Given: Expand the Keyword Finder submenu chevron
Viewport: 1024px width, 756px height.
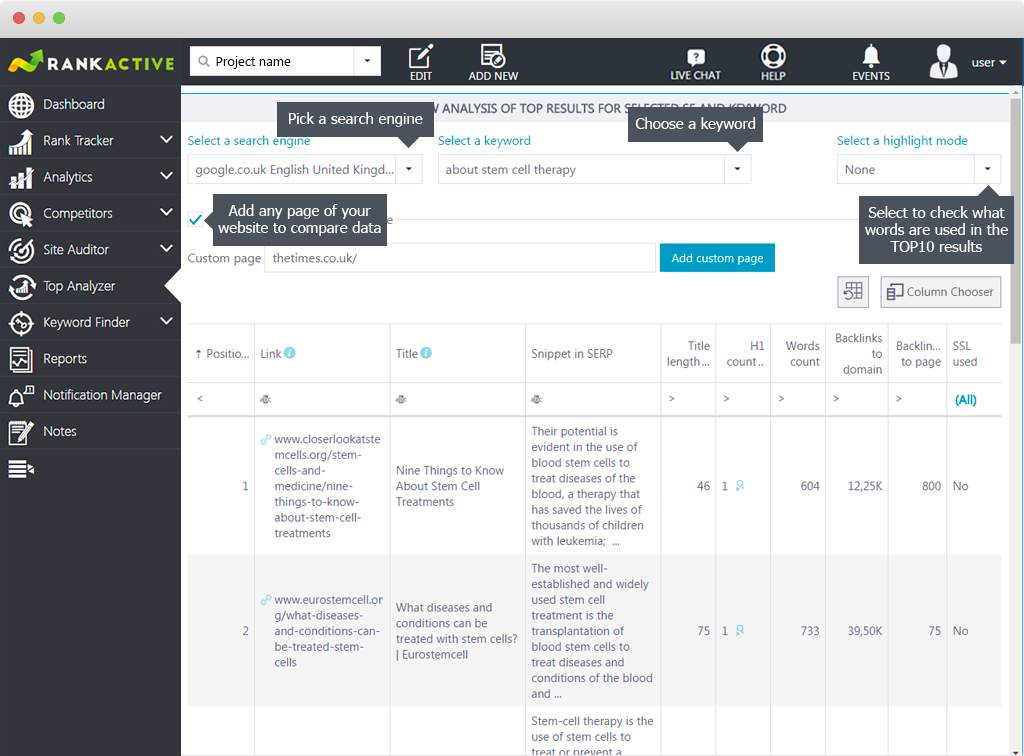Looking at the screenshot, I should (x=167, y=321).
